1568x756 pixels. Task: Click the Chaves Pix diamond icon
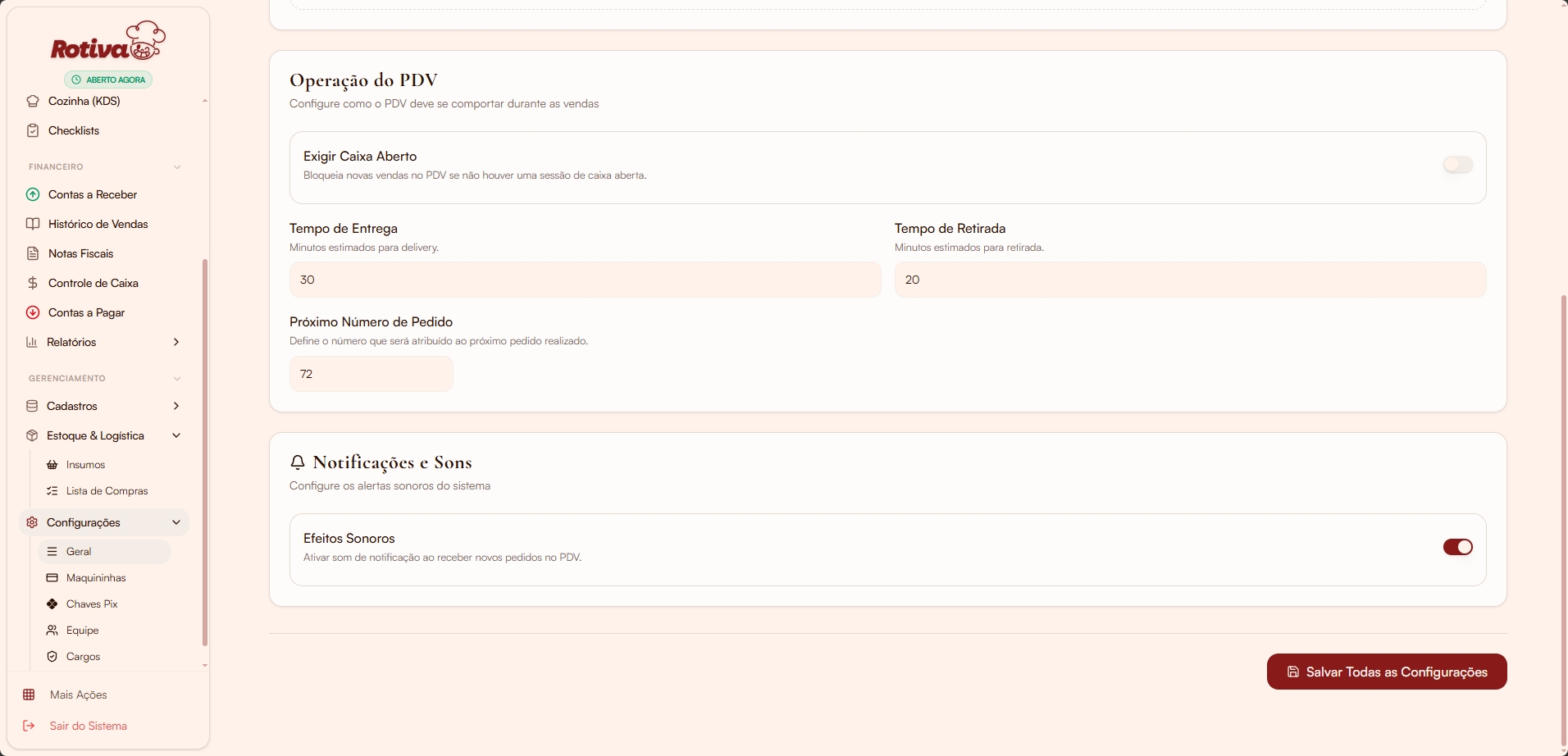(52, 604)
